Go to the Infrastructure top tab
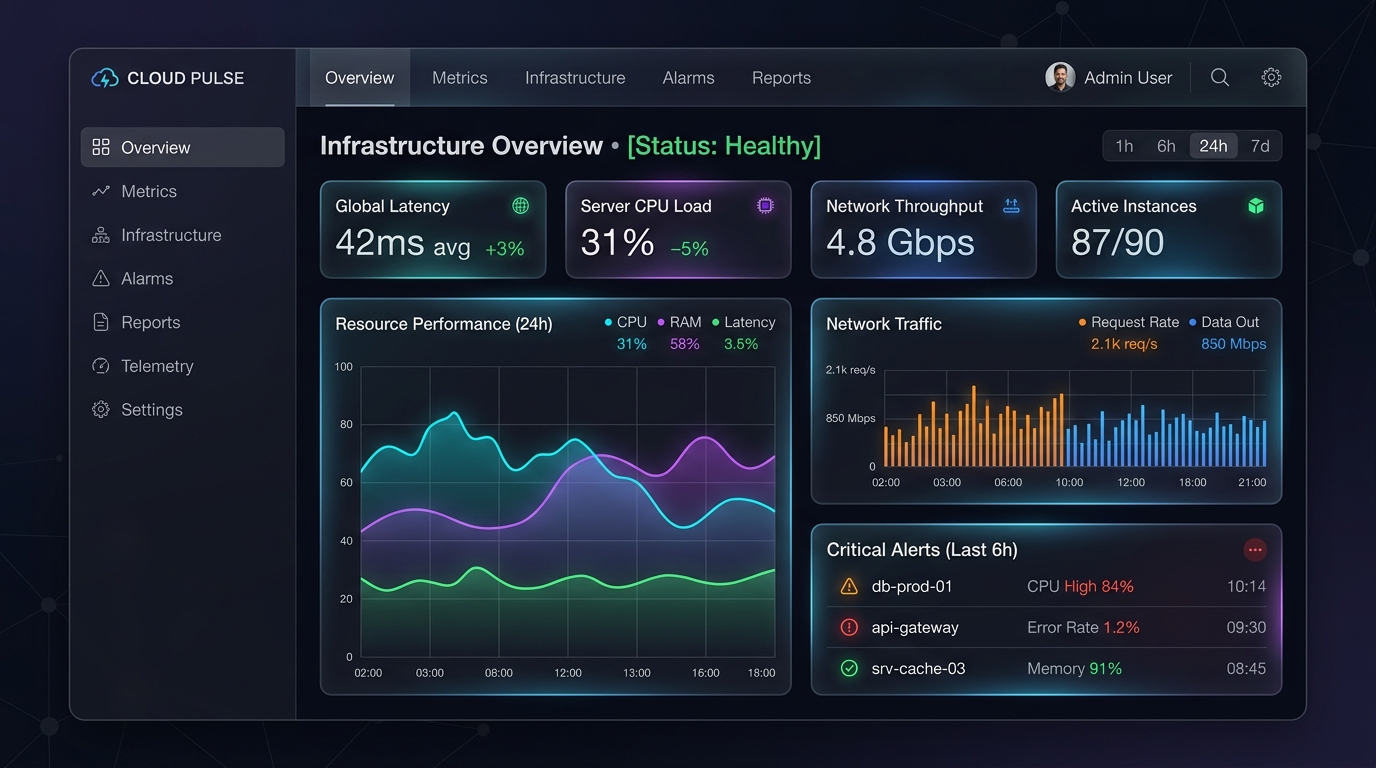Image resolution: width=1376 pixels, height=768 pixels. pos(575,78)
